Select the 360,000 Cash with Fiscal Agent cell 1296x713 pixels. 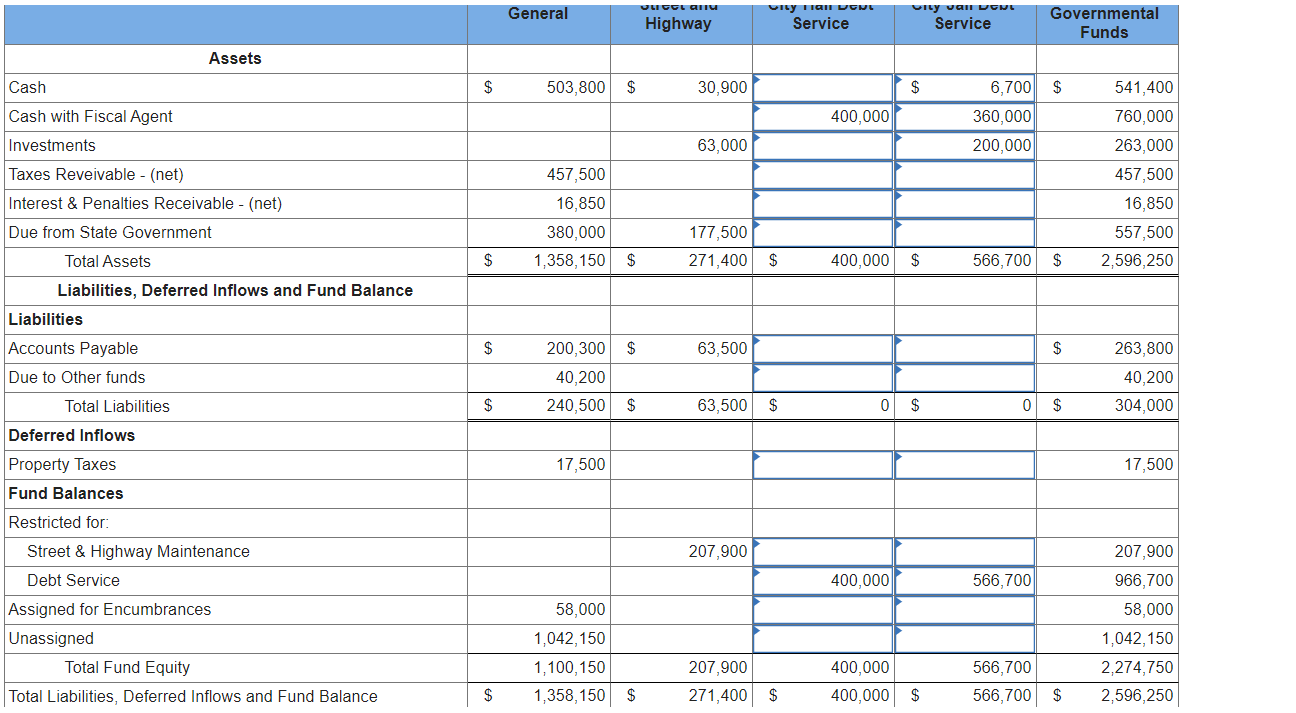click(x=964, y=116)
